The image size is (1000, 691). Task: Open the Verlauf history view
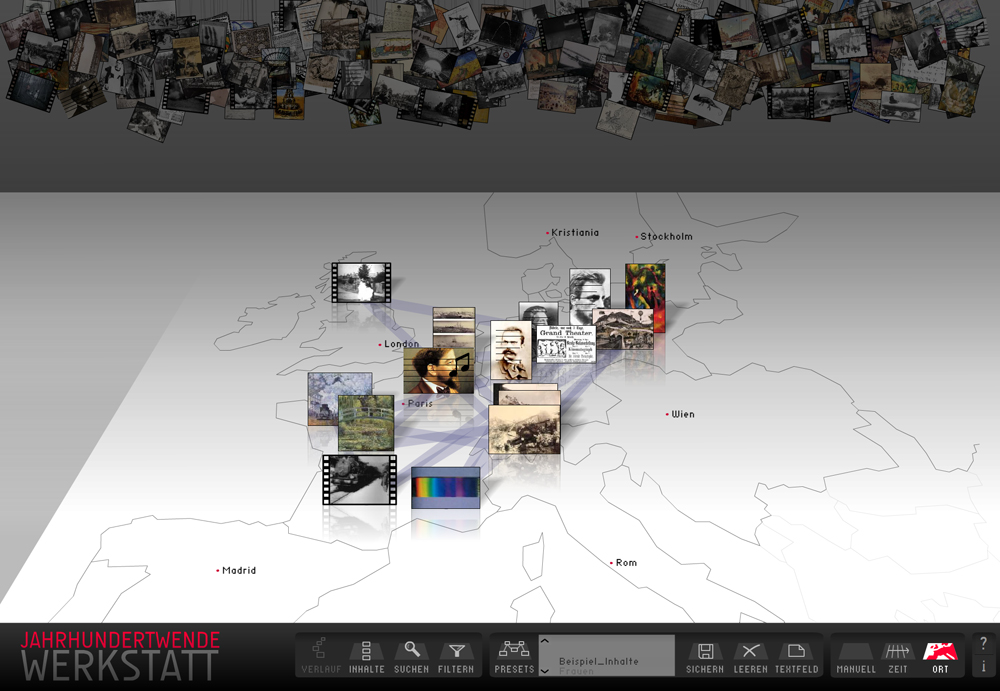pos(321,655)
